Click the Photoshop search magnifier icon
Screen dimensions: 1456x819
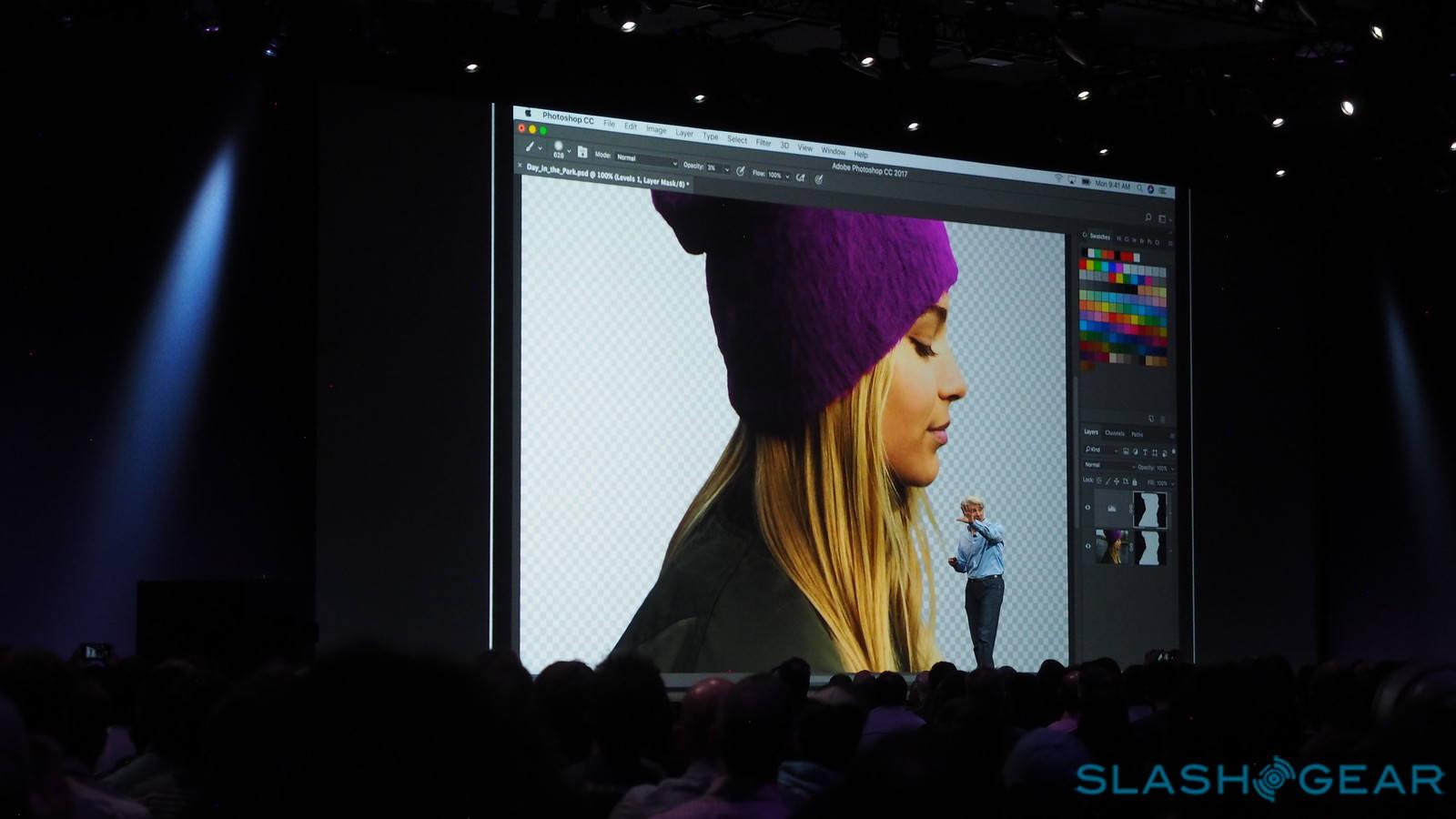coord(1148,217)
